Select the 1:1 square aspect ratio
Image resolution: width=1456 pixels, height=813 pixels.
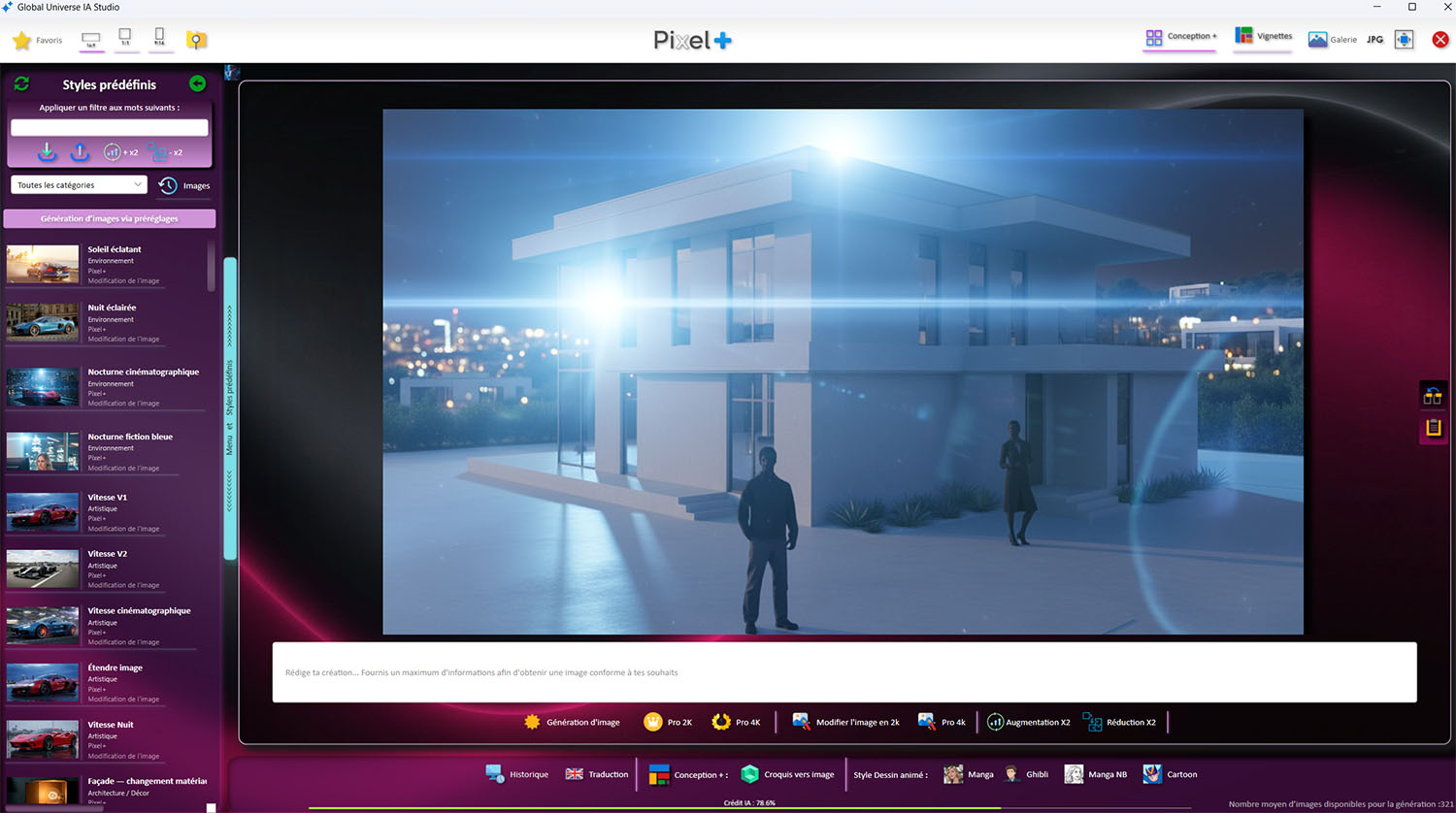125,38
